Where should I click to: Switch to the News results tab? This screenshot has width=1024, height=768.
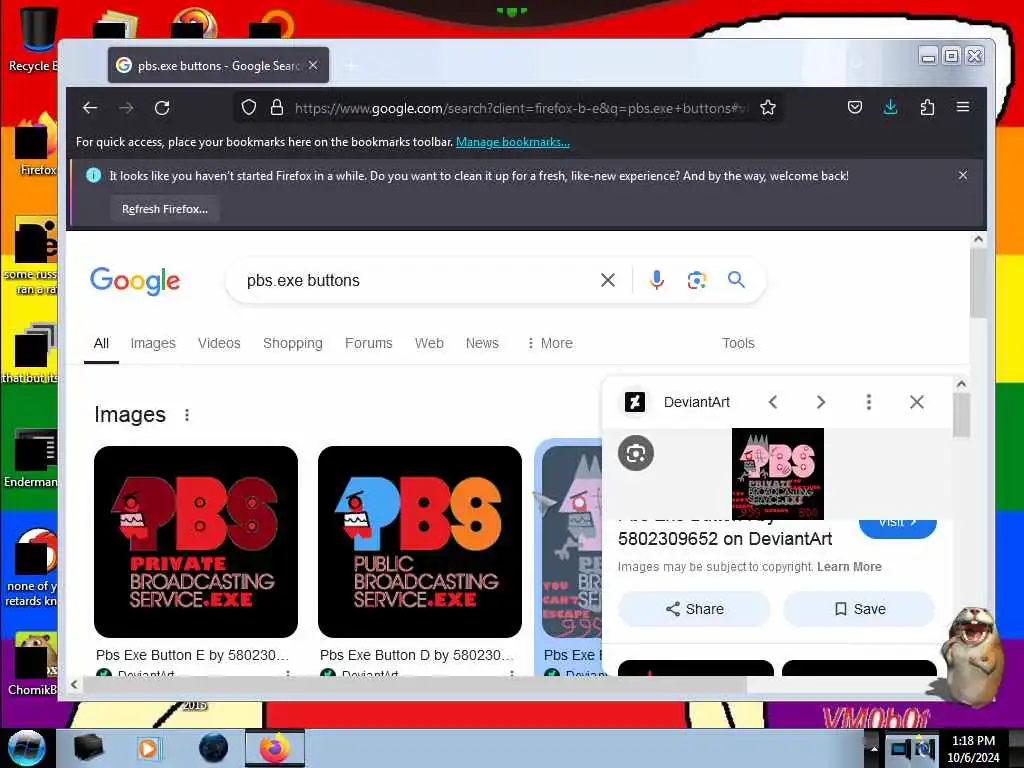click(x=482, y=343)
